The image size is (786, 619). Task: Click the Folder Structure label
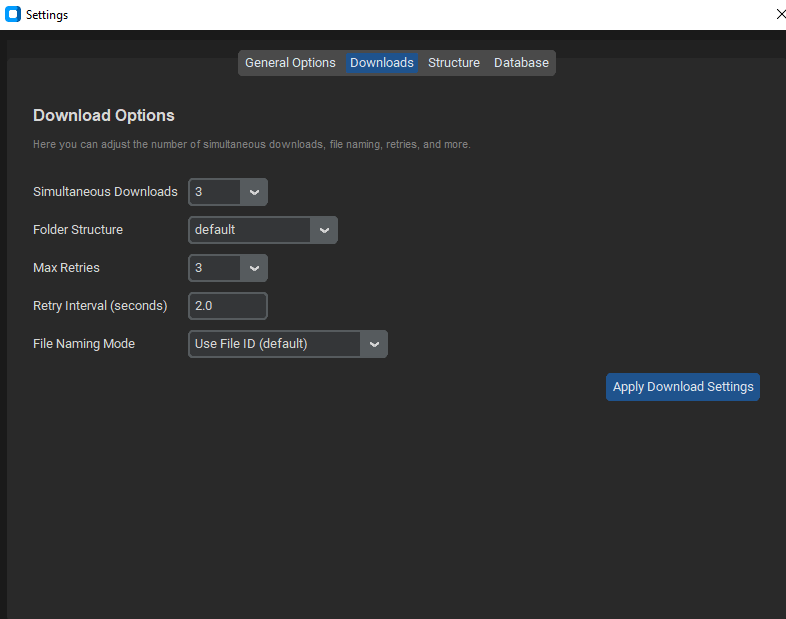[78, 230]
